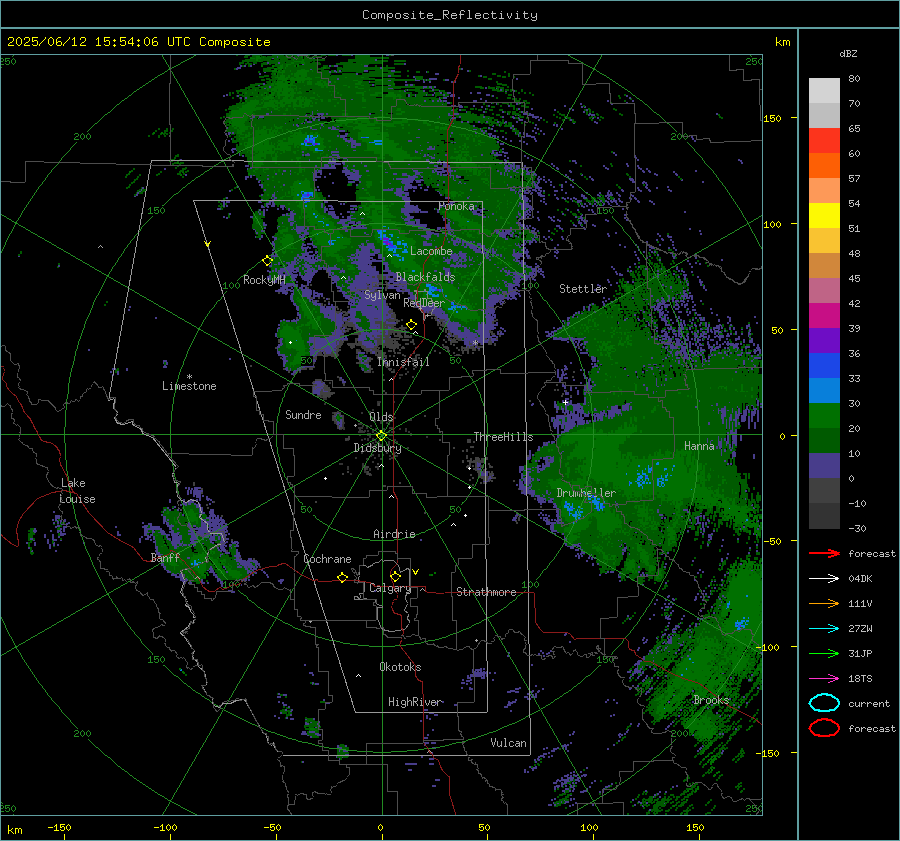Click the -150 tick on bottom axis
Viewport: 900px width, 841px height.
click(x=59, y=827)
